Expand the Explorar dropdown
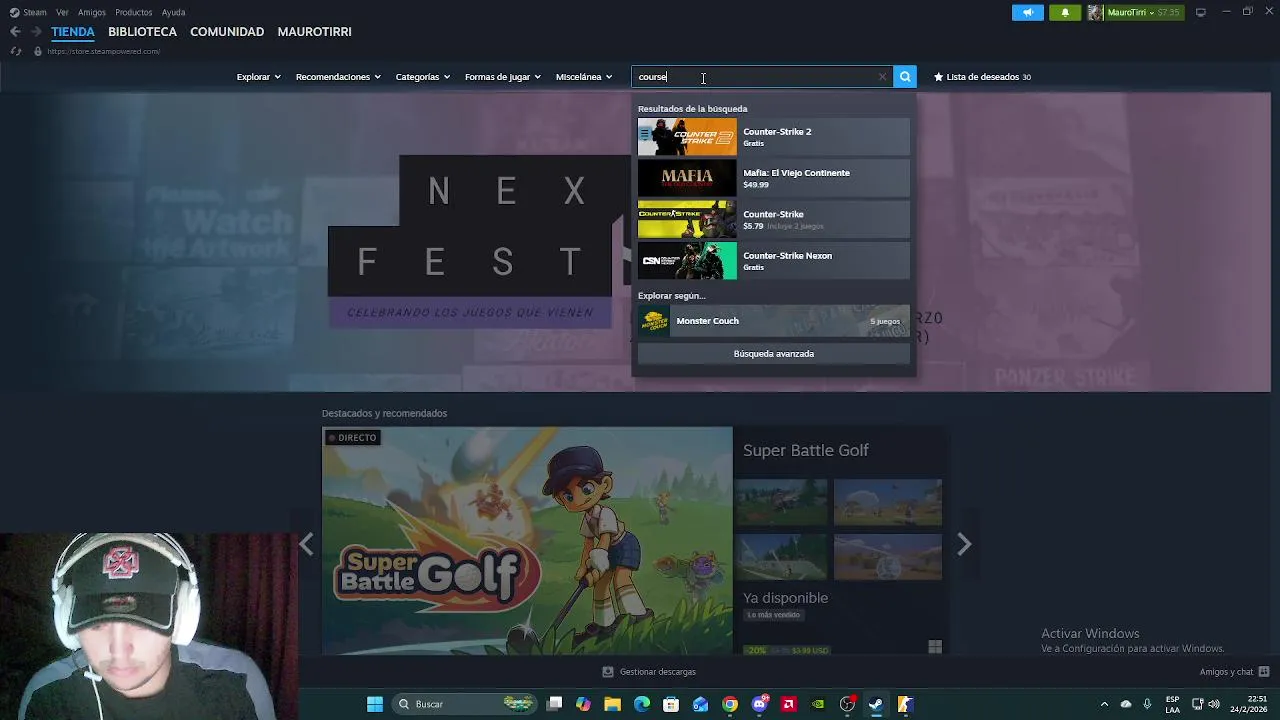1280x720 pixels. tap(258, 77)
